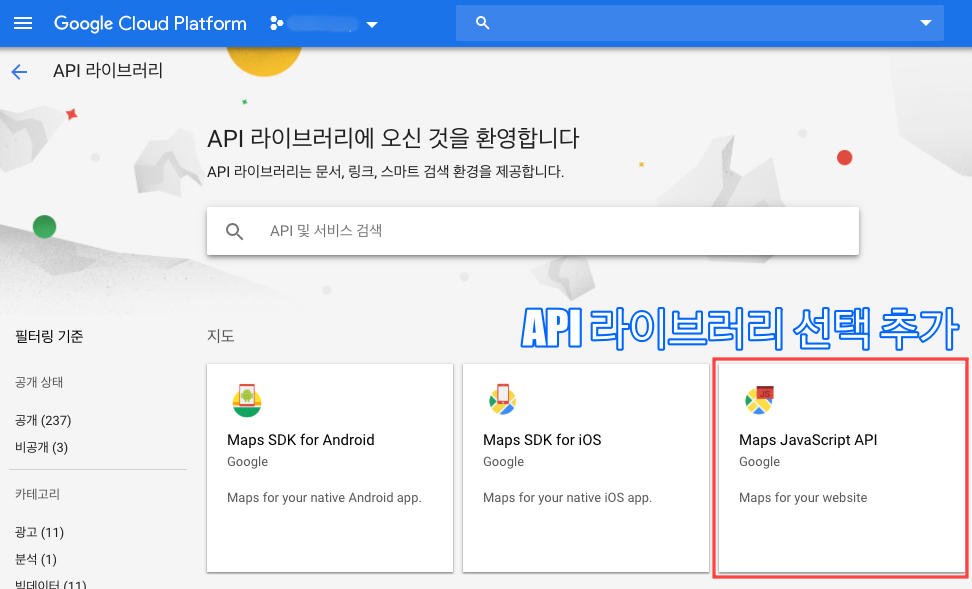The image size is (972, 589).
Task: Click 'Maps for your native Android app.' text
Action: pyautogui.click(x=324, y=497)
